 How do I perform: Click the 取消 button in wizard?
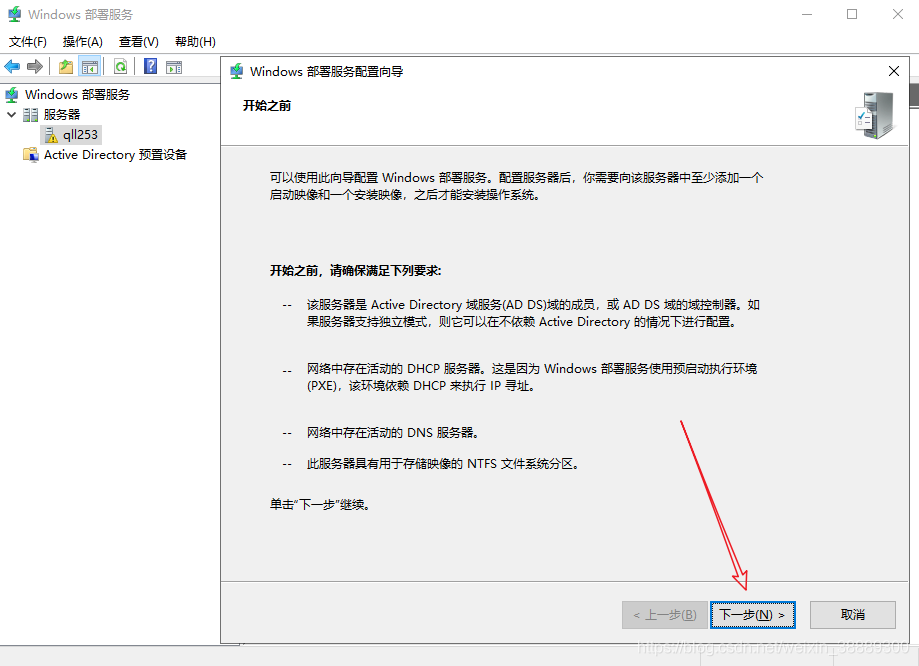pos(852,615)
